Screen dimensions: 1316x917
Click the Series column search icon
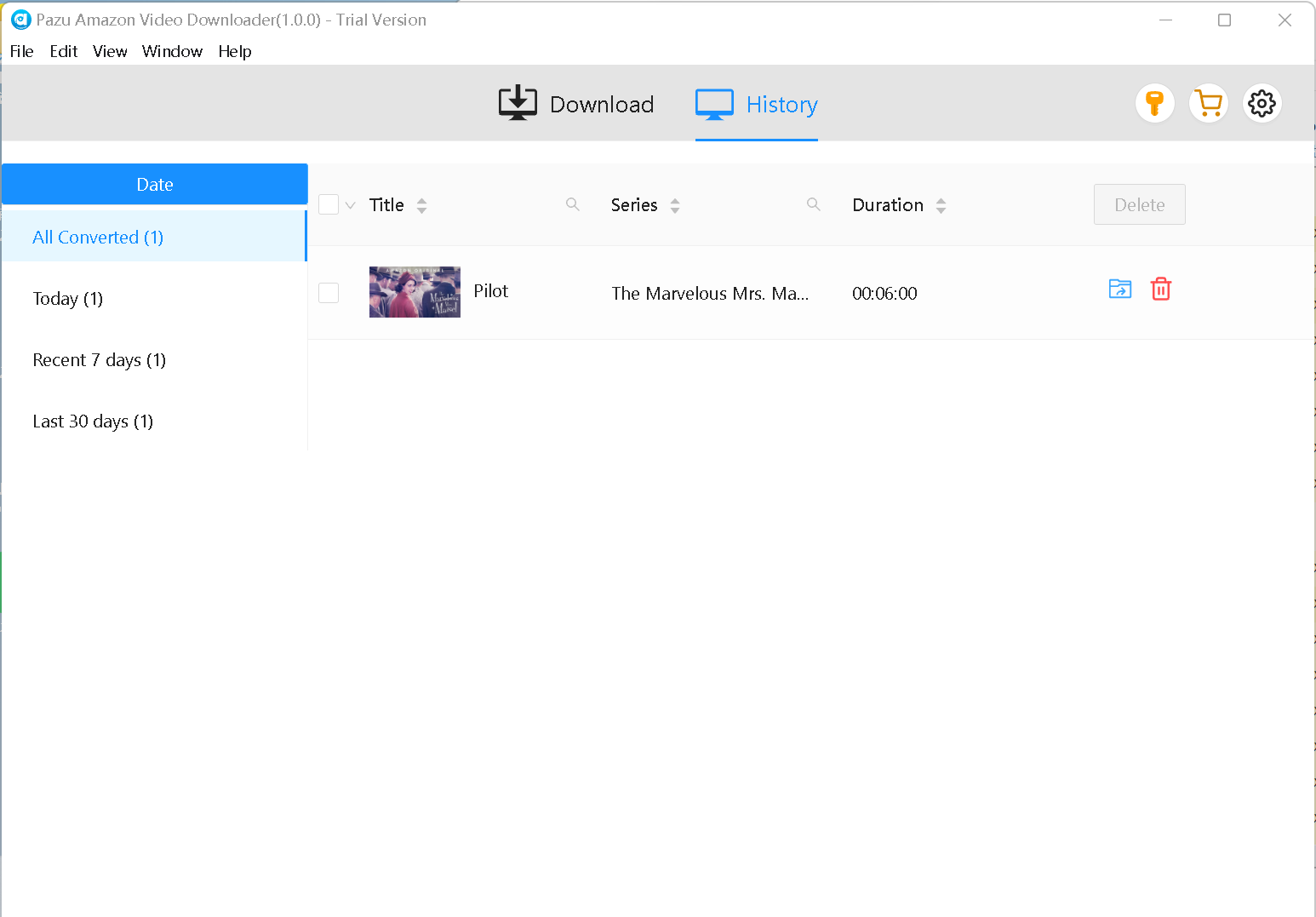[x=813, y=204]
